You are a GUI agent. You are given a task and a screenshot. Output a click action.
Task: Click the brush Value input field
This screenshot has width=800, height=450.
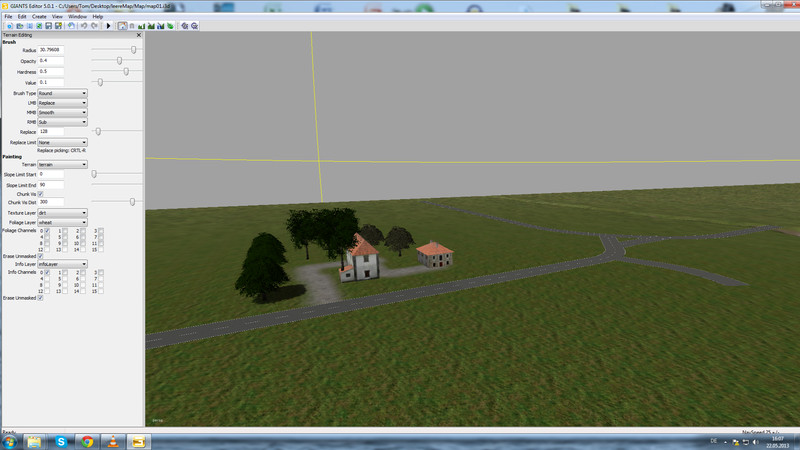[51, 82]
